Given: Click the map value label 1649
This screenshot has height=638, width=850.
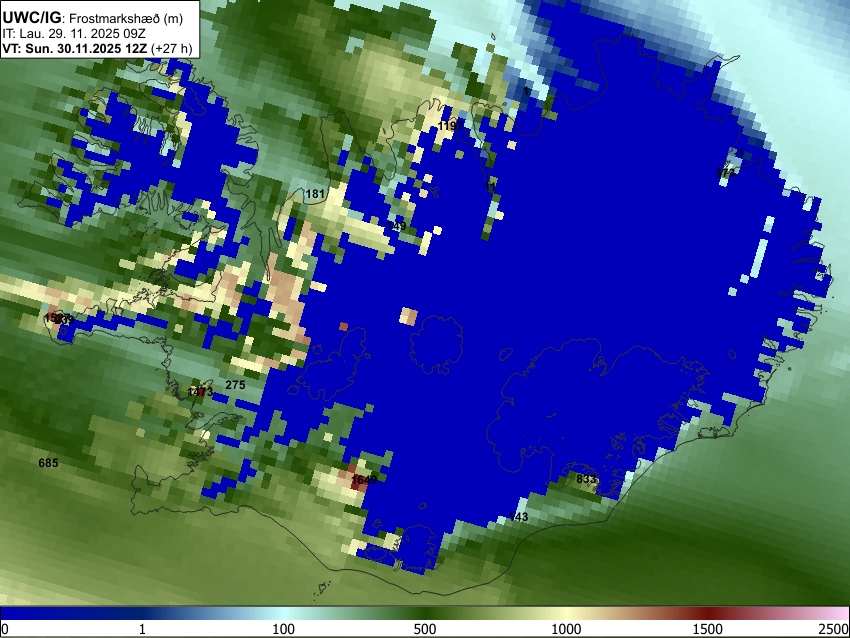Looking at the screenshot, I should (x=364, y=480).
